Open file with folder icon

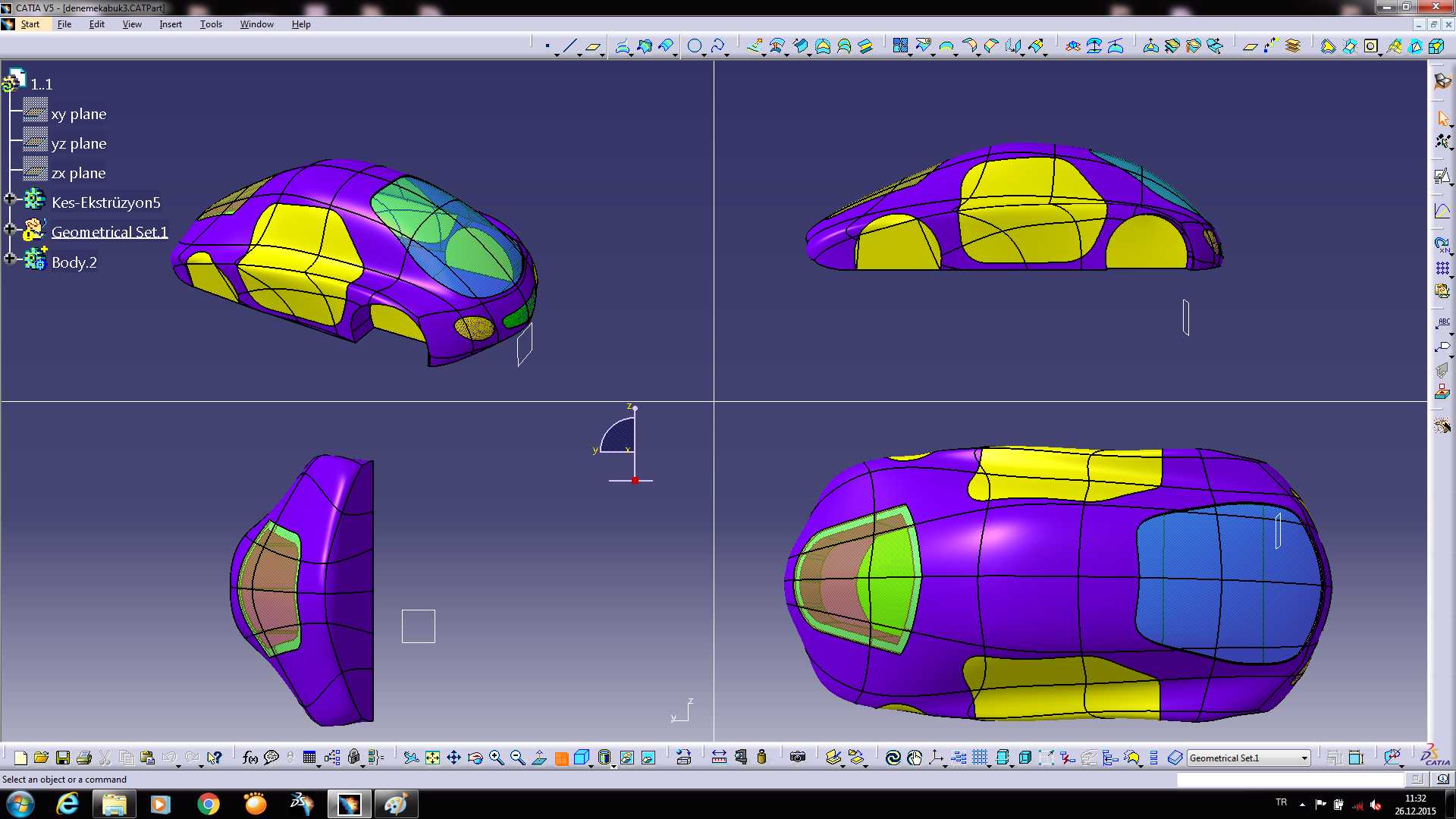pyautogui.click(x=41, y=758)
